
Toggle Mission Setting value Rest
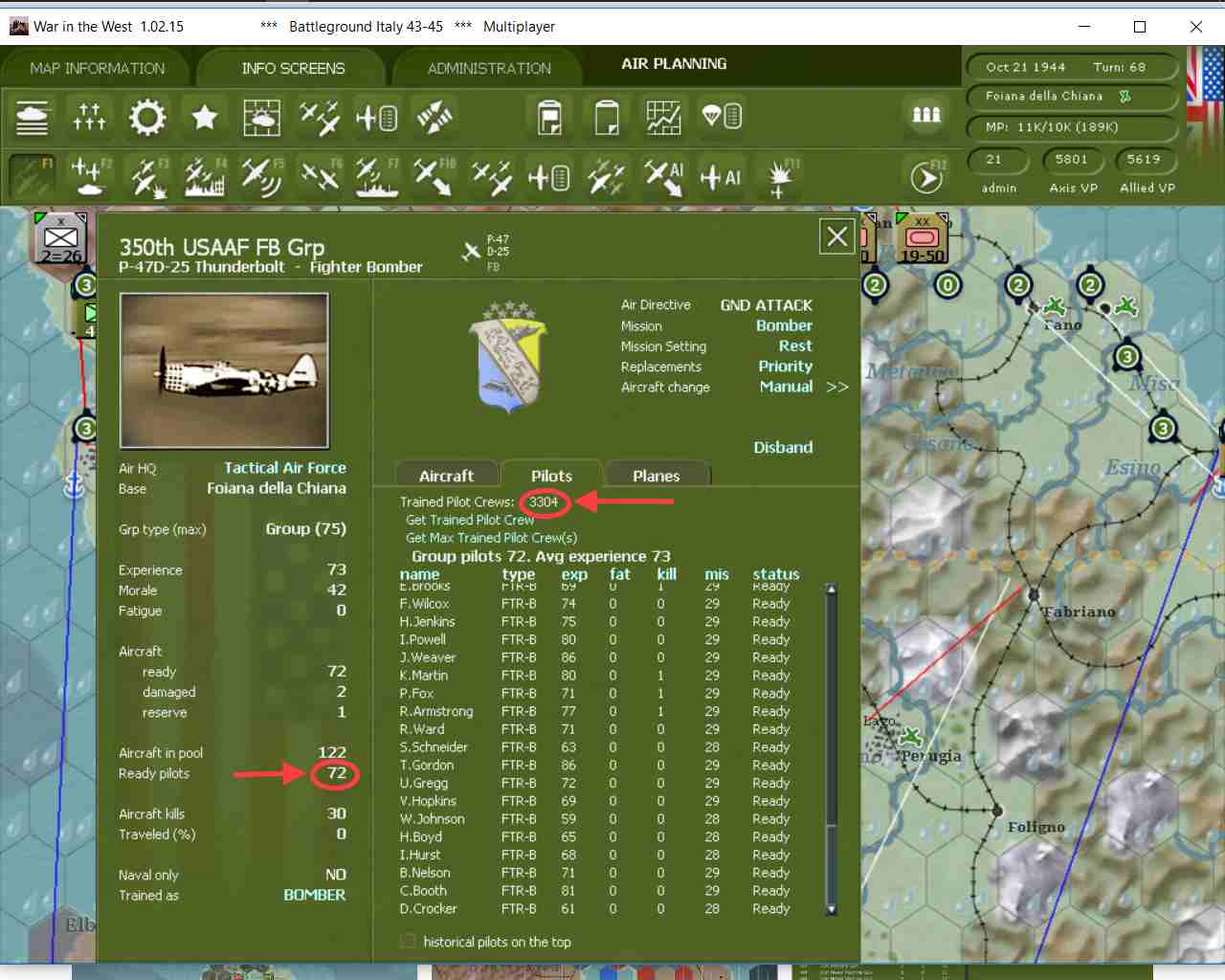tap(795, 345)
